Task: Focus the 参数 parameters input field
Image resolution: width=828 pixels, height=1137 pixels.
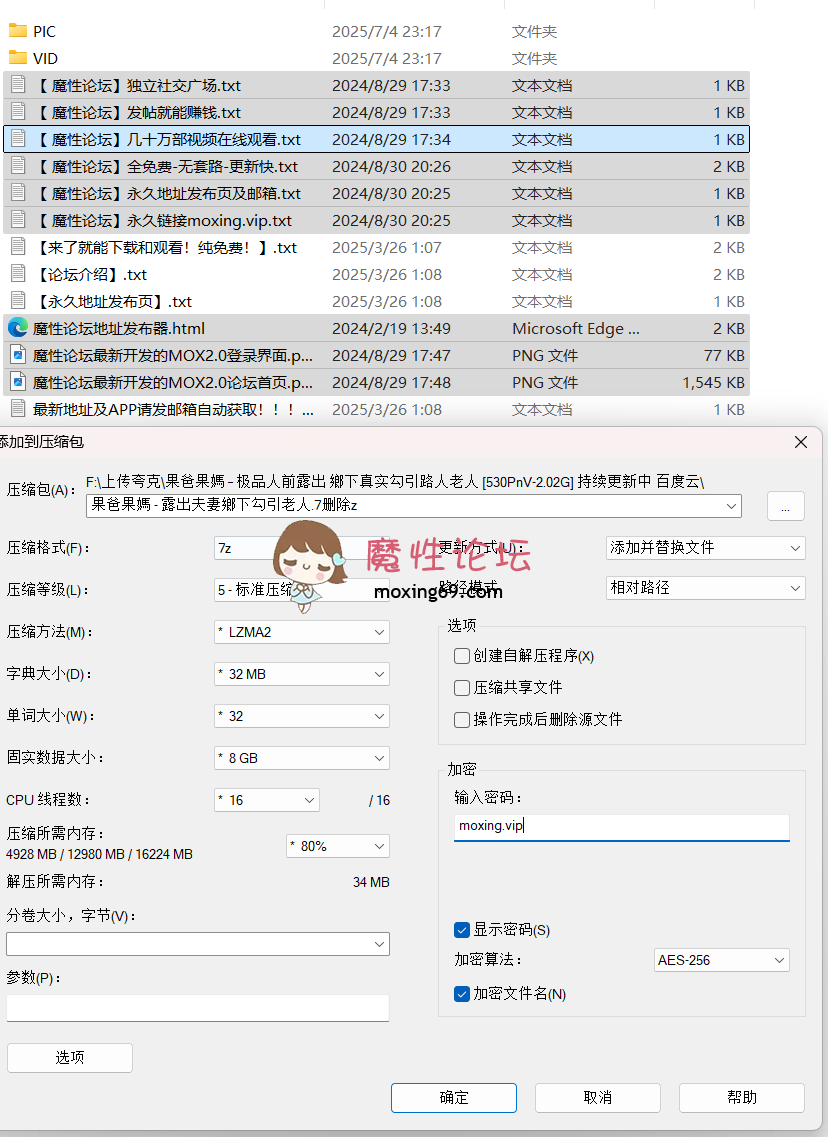Action: coord(198,1008)
